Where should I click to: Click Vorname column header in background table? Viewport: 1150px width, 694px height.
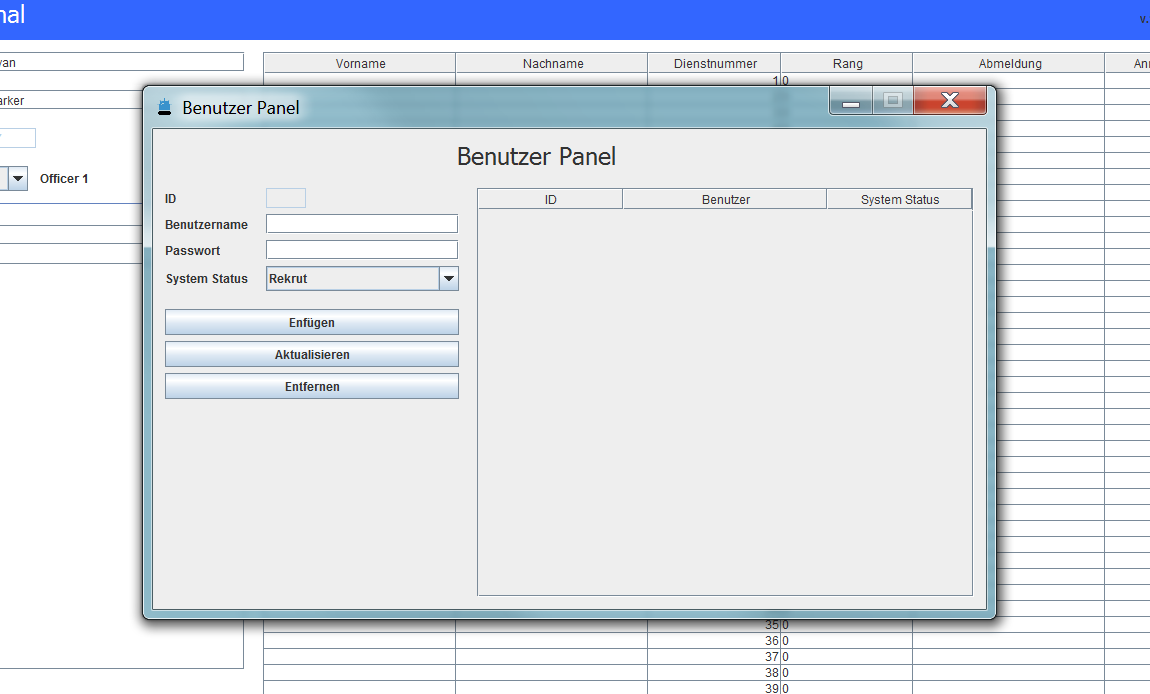[360, 63]
